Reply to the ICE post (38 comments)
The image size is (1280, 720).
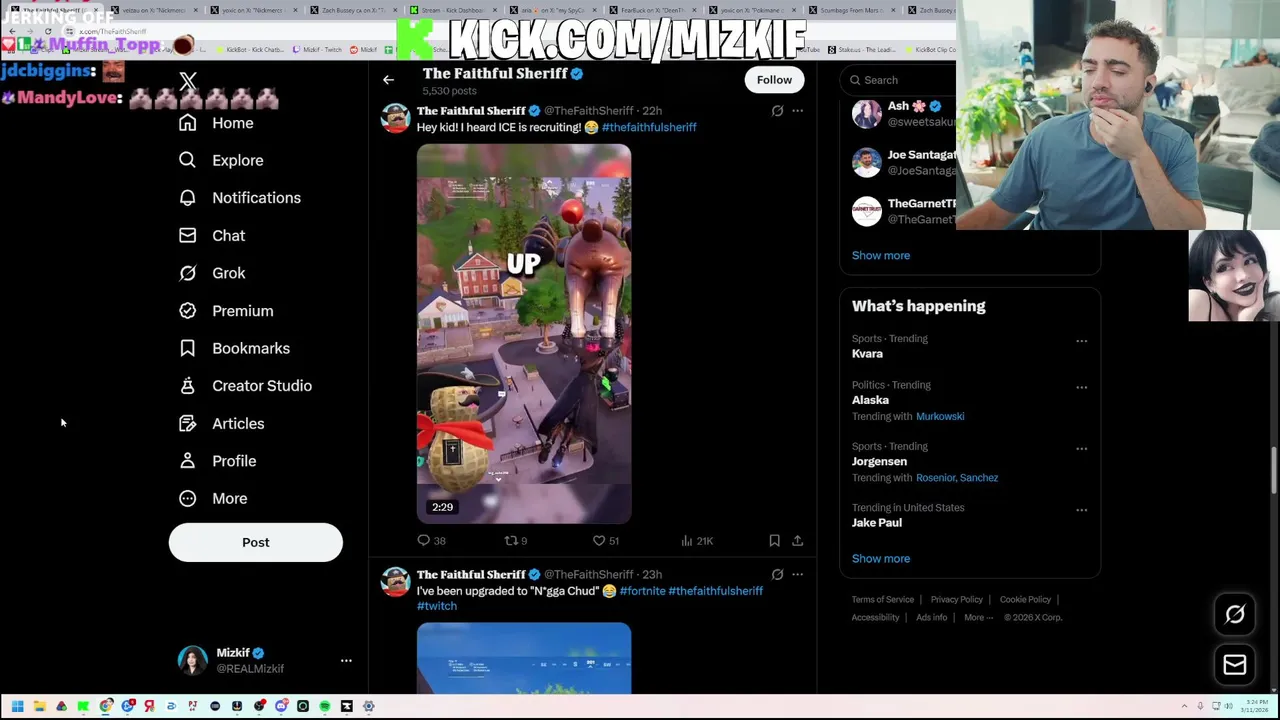(x=431, y=541)
